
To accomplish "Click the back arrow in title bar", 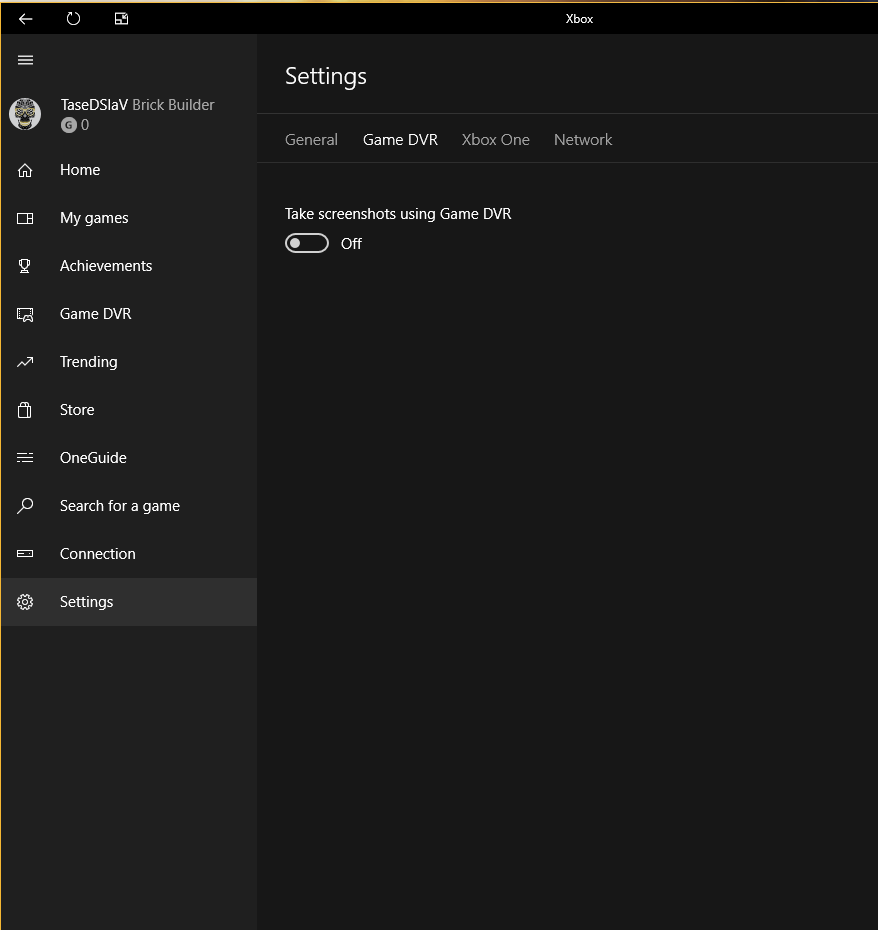I will point(26,19).
